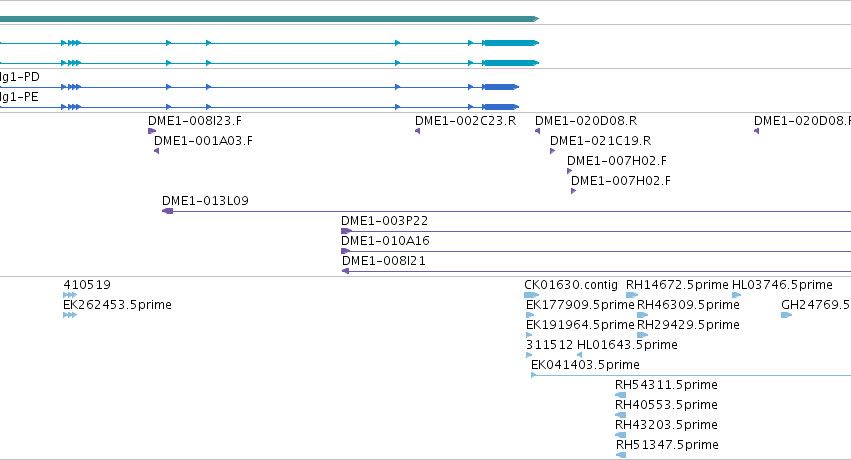The height and width of the screenshot is (460, 851).
Task: Click the EK041403.5prime long EST line
Action: [x=691, y=375]
